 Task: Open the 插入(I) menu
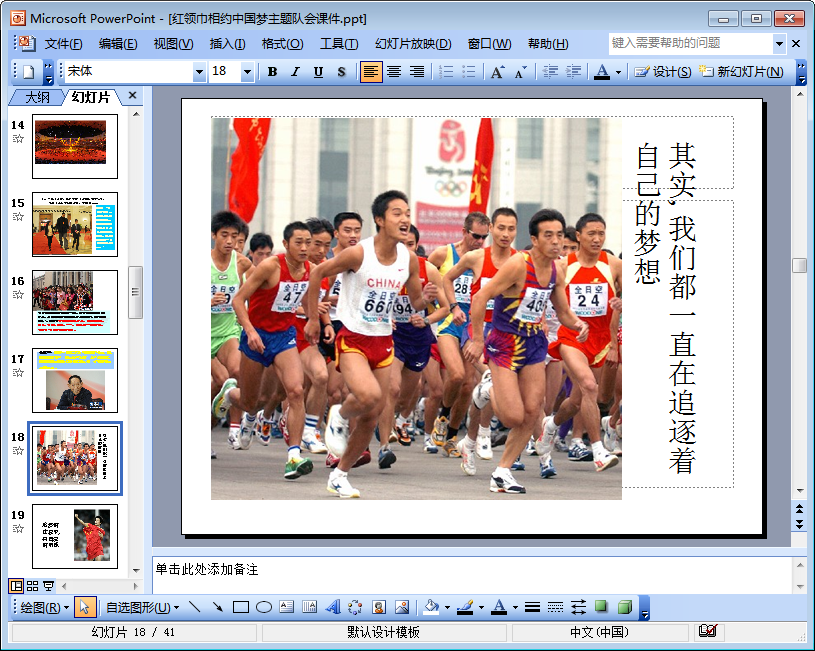pos(228,44)
